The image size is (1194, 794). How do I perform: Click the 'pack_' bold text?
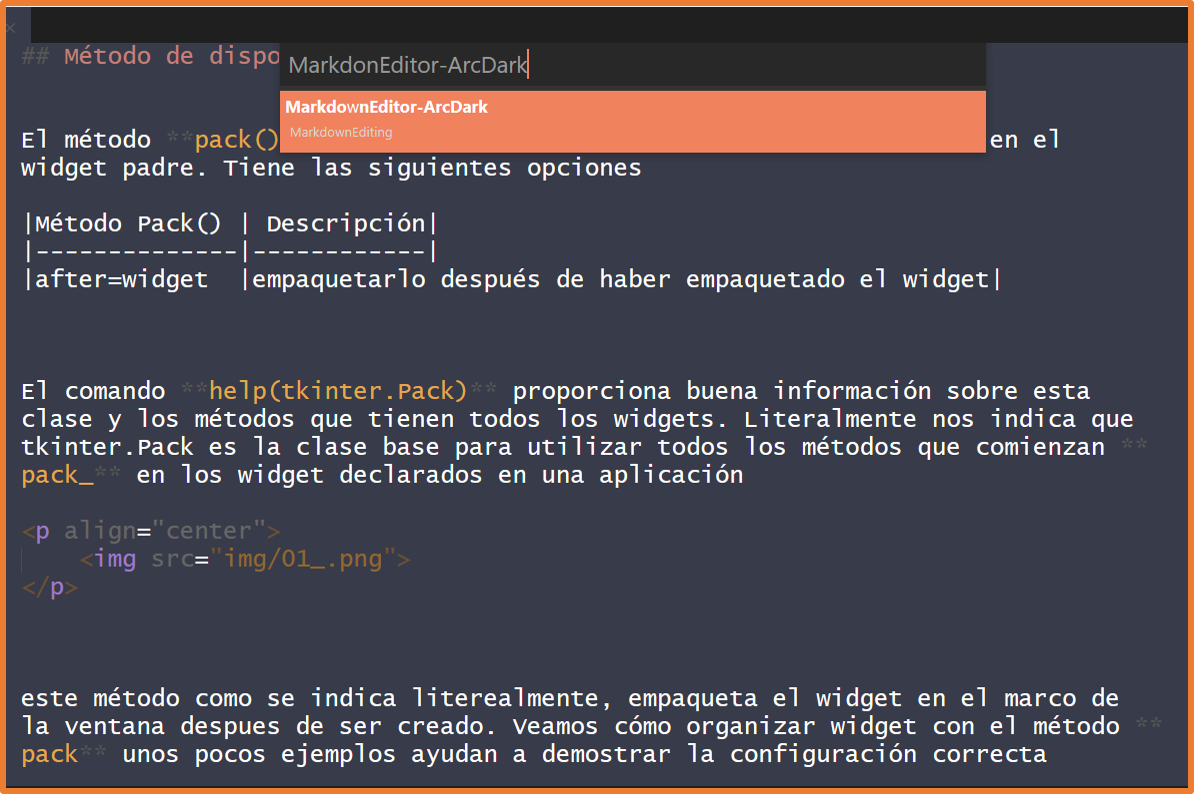point(58,475)
